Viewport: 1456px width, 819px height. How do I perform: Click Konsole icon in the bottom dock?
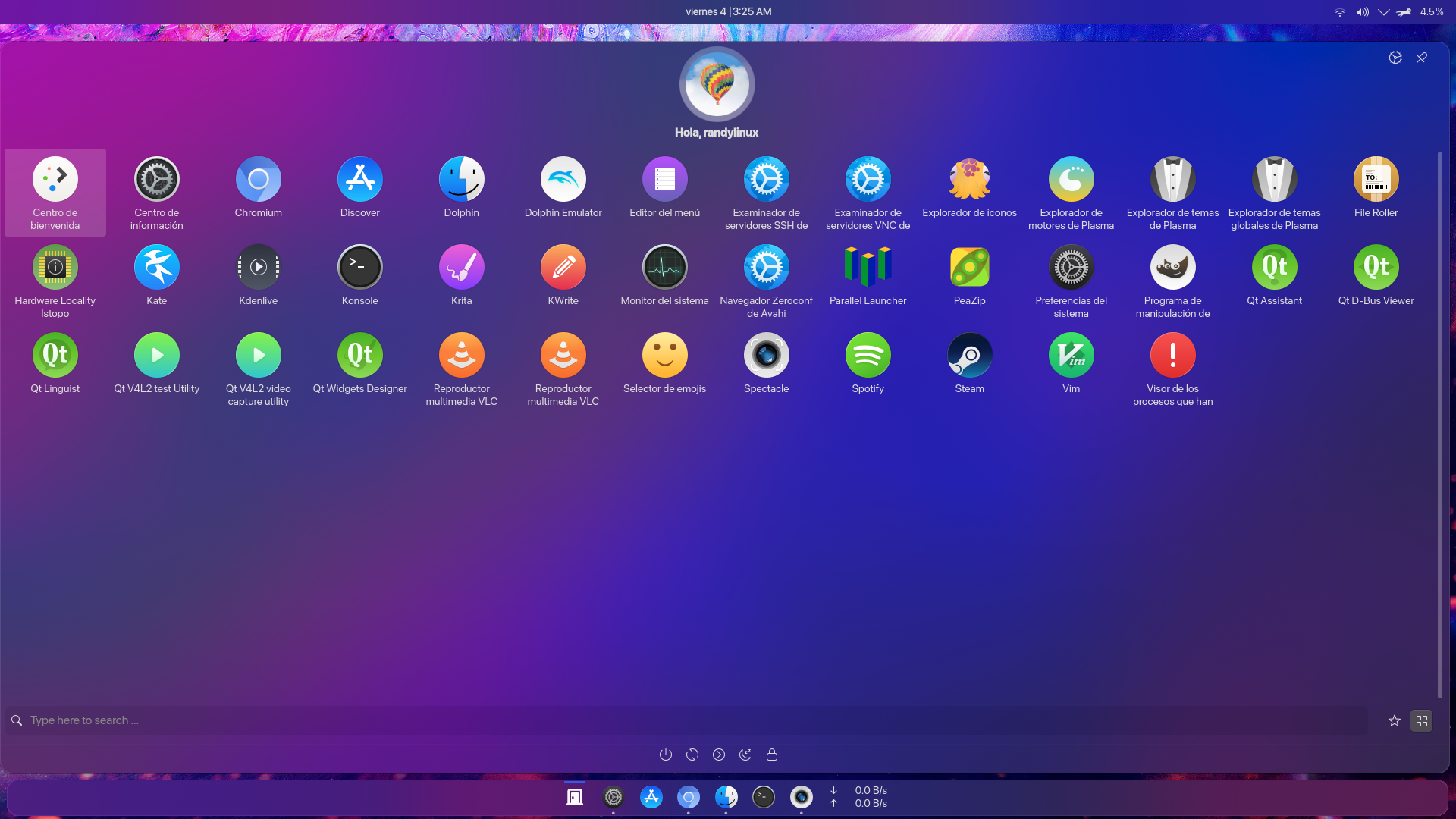point(763,797)
